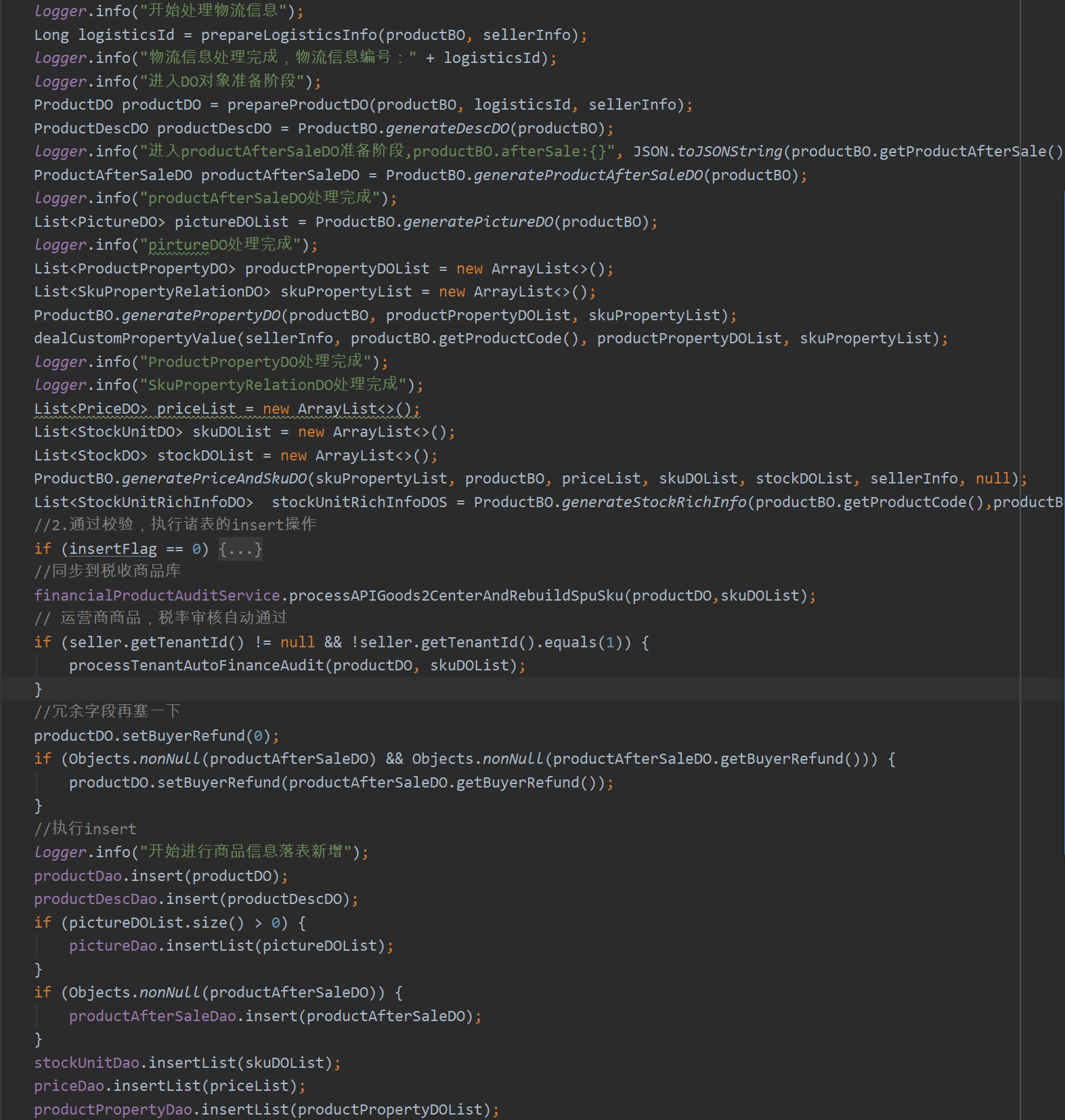Click productDO.setBuyerRefund(0) statement
Viewport: 1065px width, 1120px height.
click(x=156, y=736)
